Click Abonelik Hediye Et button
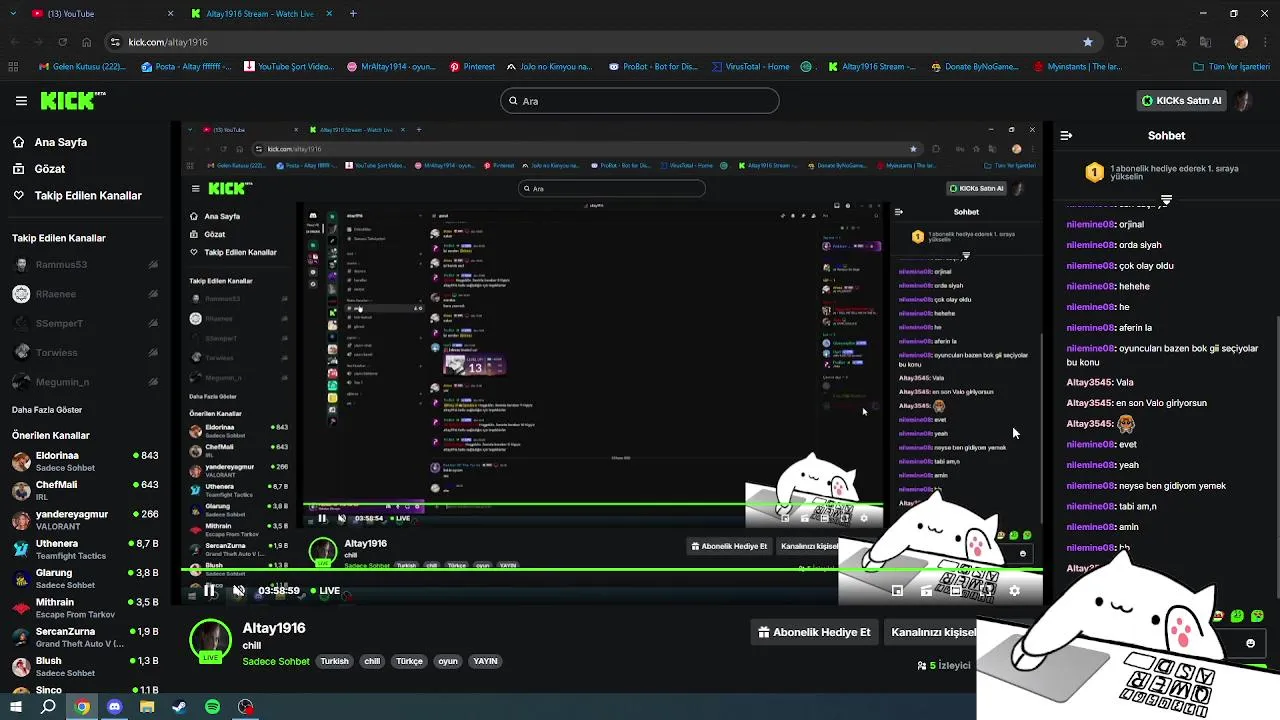The height and width of the screenshot is (720, 1280). point(814,632)
